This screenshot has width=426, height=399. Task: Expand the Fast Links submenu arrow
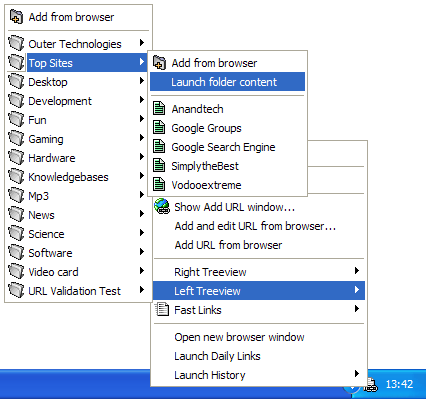tap(357, 308)
